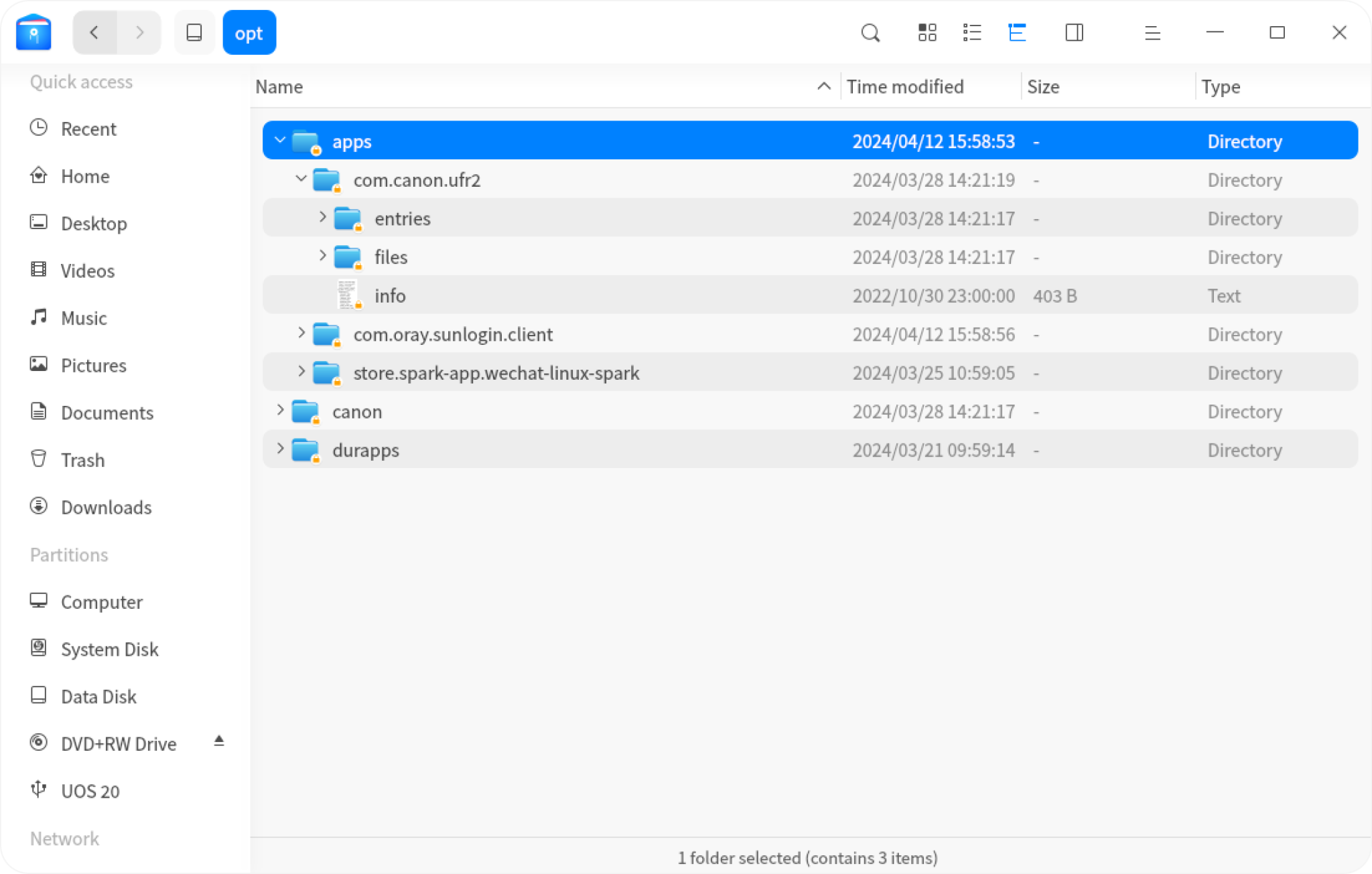This screenshot has width=1372, height=874.
Task: Click the back navigation arrow
Action: [x=94, y=32]
